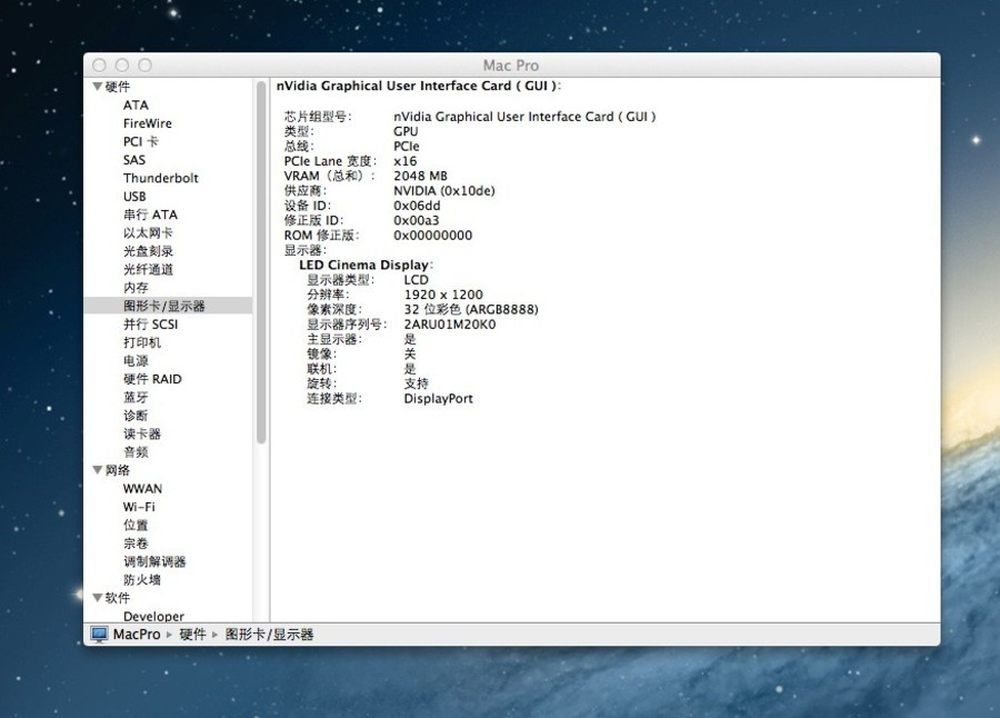Select Wi-Fi under 网络
This screenshot has width=1000, height=718.
(x=139, y=507)
